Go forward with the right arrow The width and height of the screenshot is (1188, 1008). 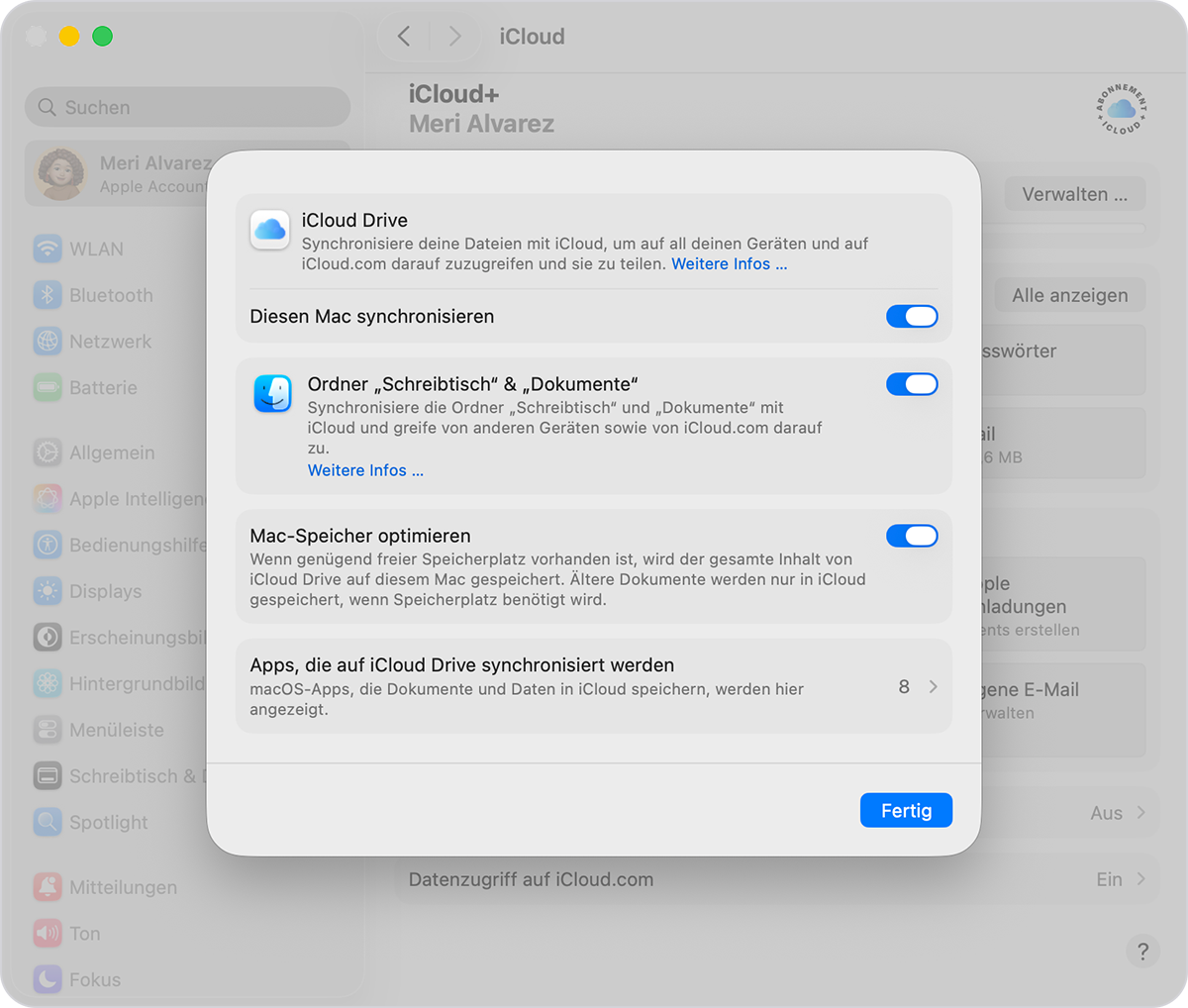454,37
